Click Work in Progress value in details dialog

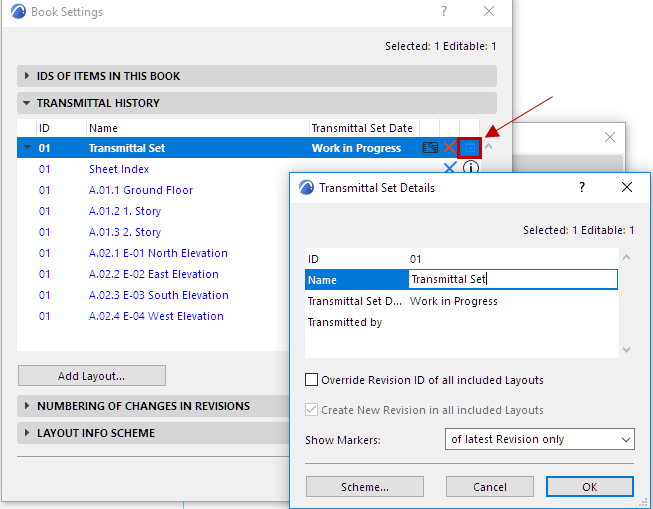454,301
